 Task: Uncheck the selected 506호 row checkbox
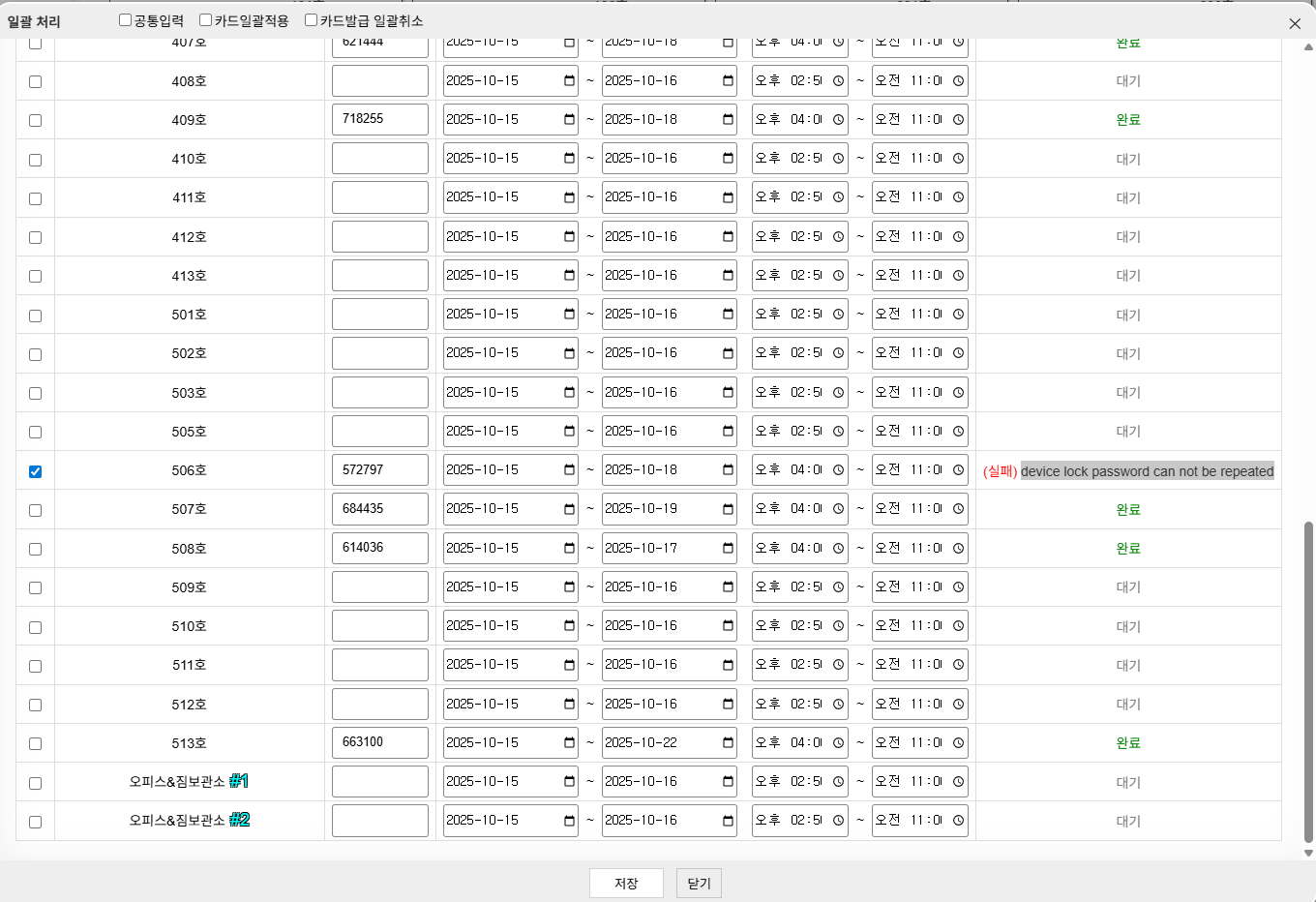[36, 471]
